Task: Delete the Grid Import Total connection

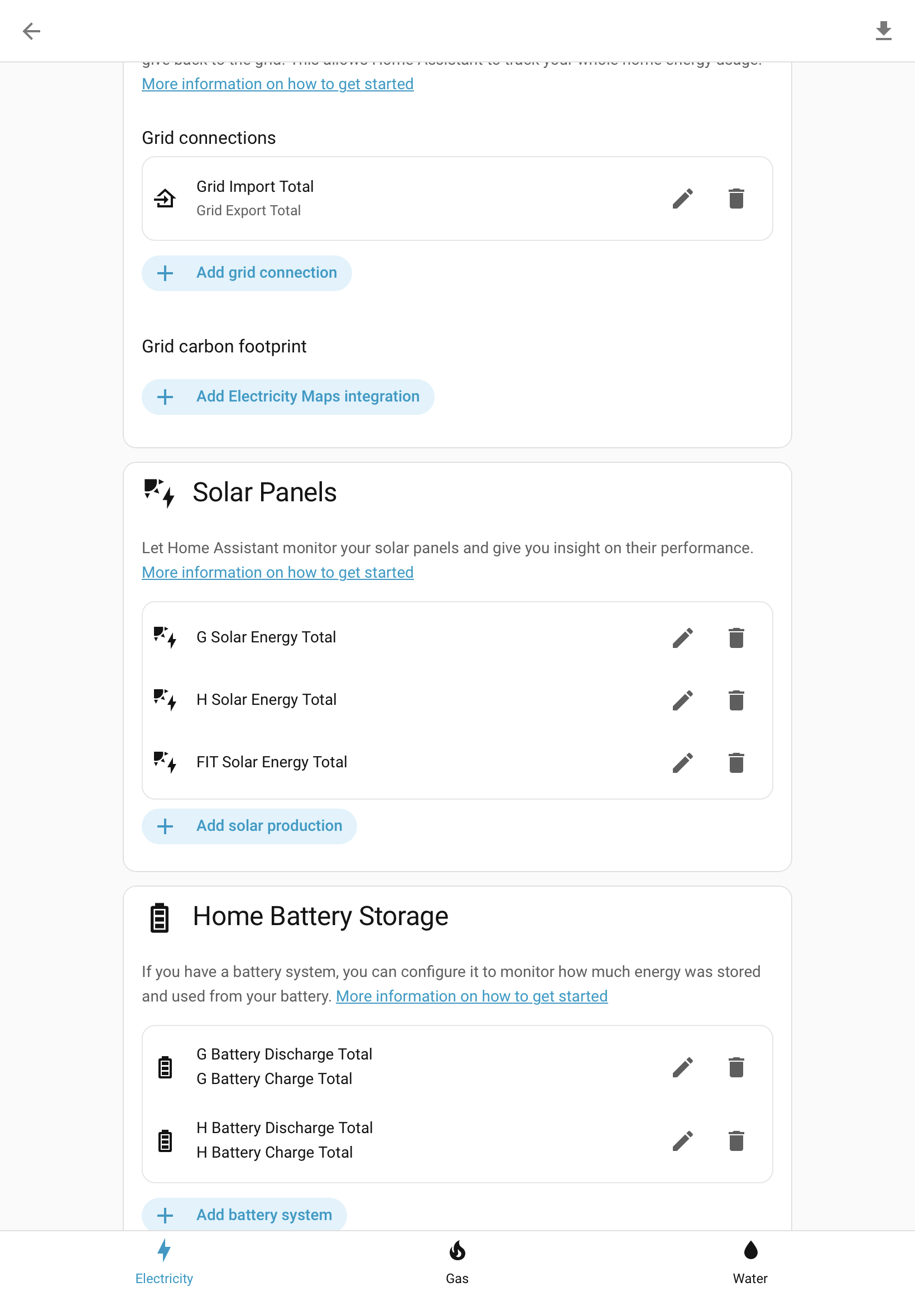Action: (736, 199)
